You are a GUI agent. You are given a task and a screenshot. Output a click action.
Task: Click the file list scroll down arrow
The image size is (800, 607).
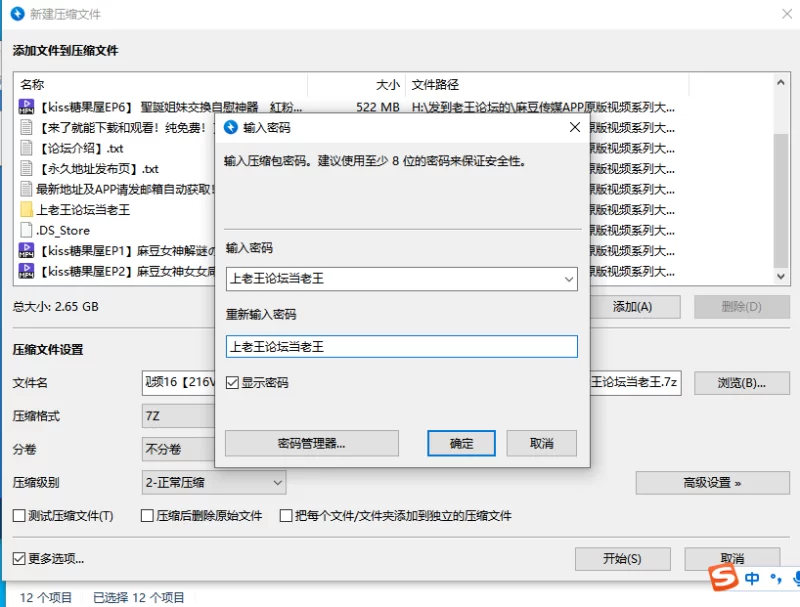[x=781, y=276]
